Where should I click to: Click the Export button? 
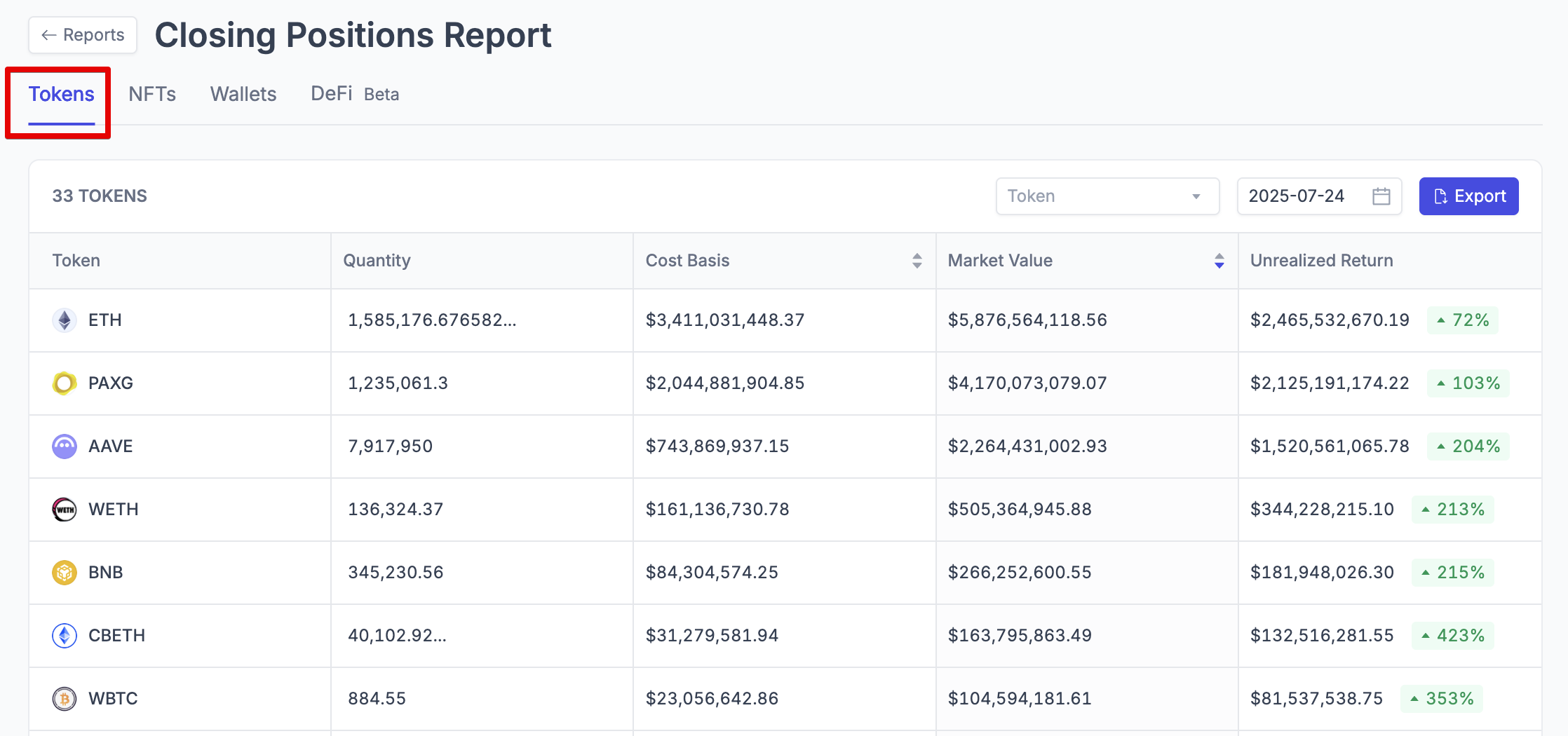[1468, 196]
